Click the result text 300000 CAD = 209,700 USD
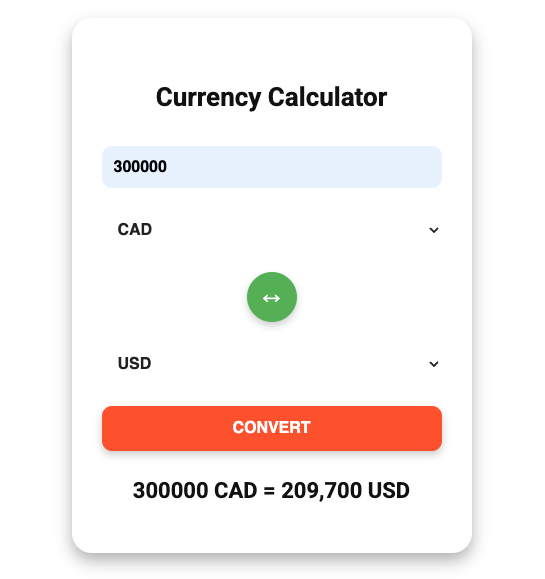Viewport: 545px width, 579px height. click(271, 491)
